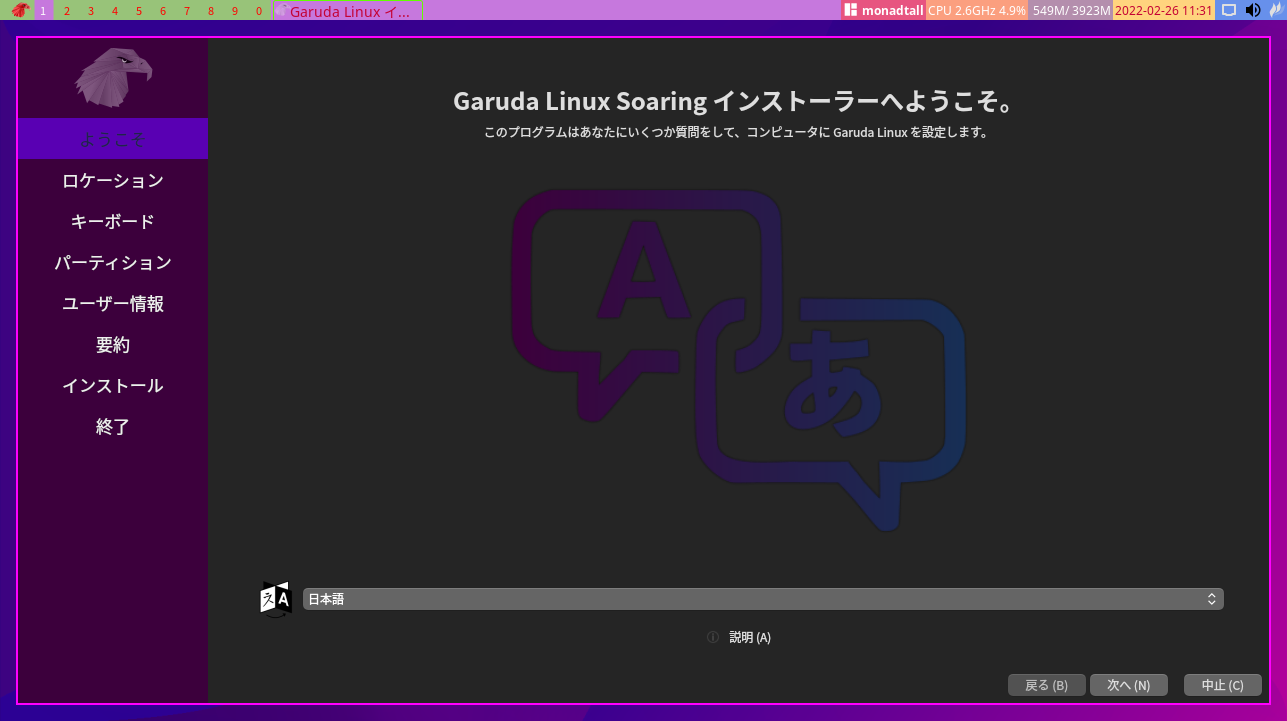Screen dimensions: 1287x721
Task: Select the ユーザー情報 step in sidebar
Action: [113, 303]
